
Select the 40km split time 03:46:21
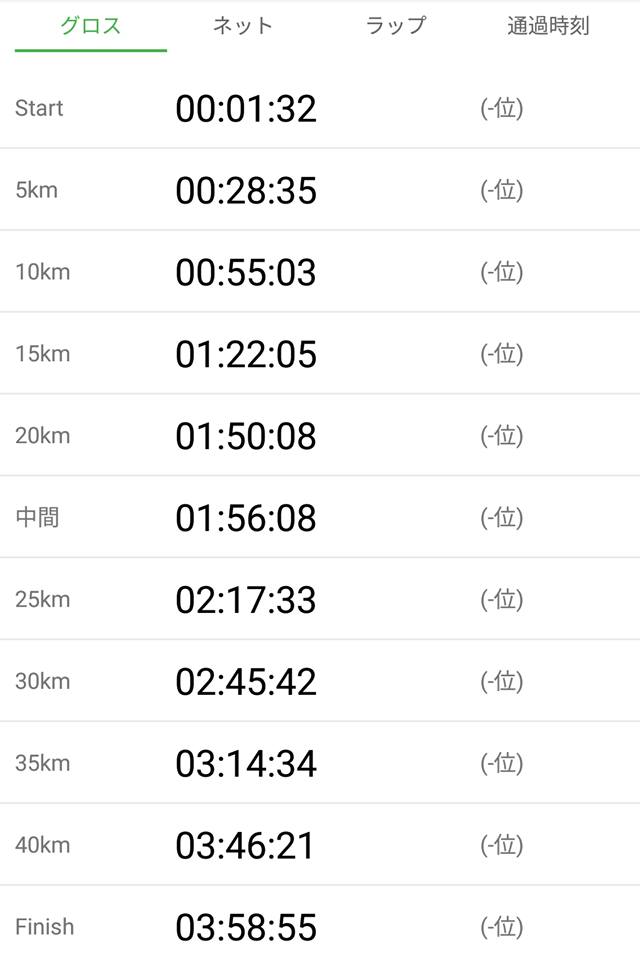pos(245,846)
